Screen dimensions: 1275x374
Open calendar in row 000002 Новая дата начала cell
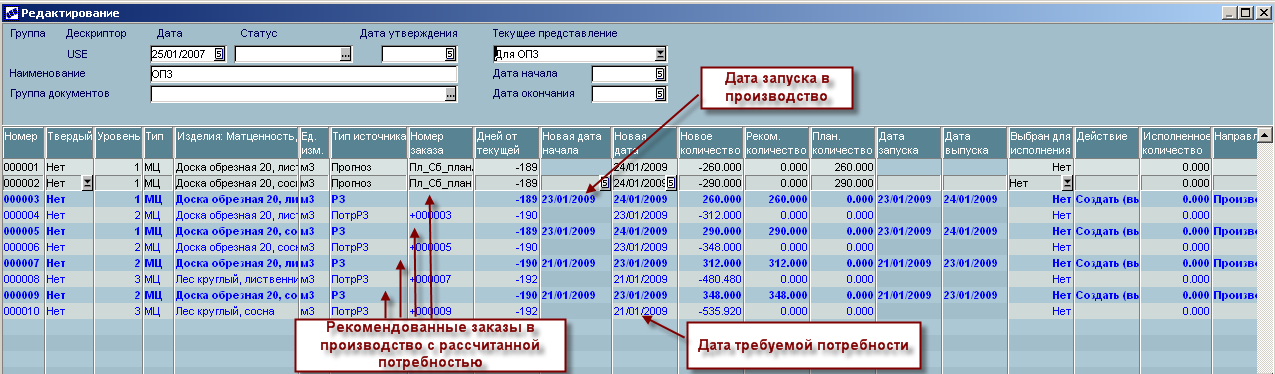[x=604, y=183]
